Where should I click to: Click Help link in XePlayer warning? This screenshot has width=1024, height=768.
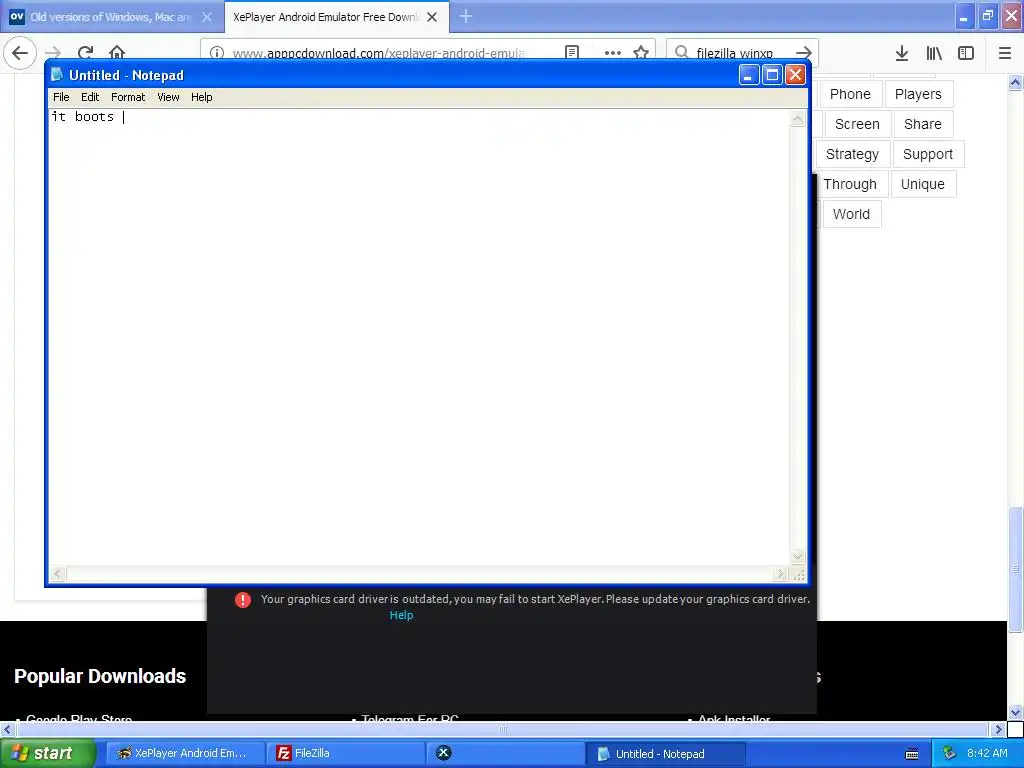pos(401,615)
